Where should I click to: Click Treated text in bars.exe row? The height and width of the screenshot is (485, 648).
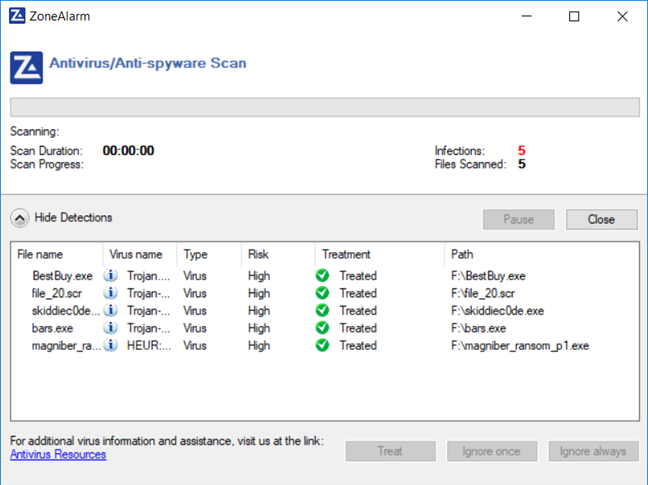pyautogui.click(x=358, y=328)
